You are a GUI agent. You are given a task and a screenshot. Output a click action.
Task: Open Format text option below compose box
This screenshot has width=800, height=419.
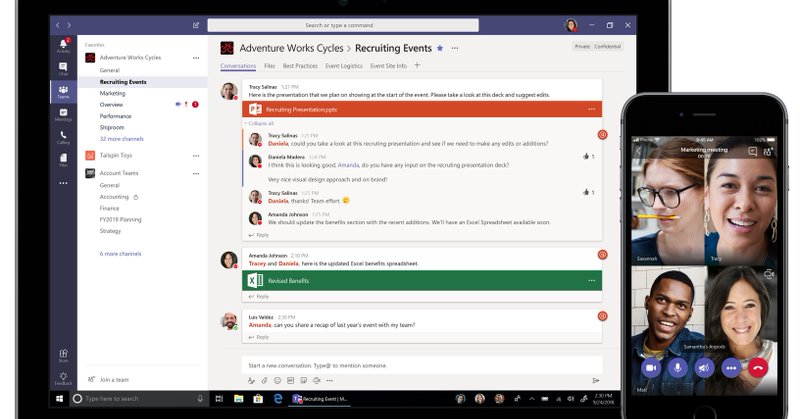(x=251, y=380)
